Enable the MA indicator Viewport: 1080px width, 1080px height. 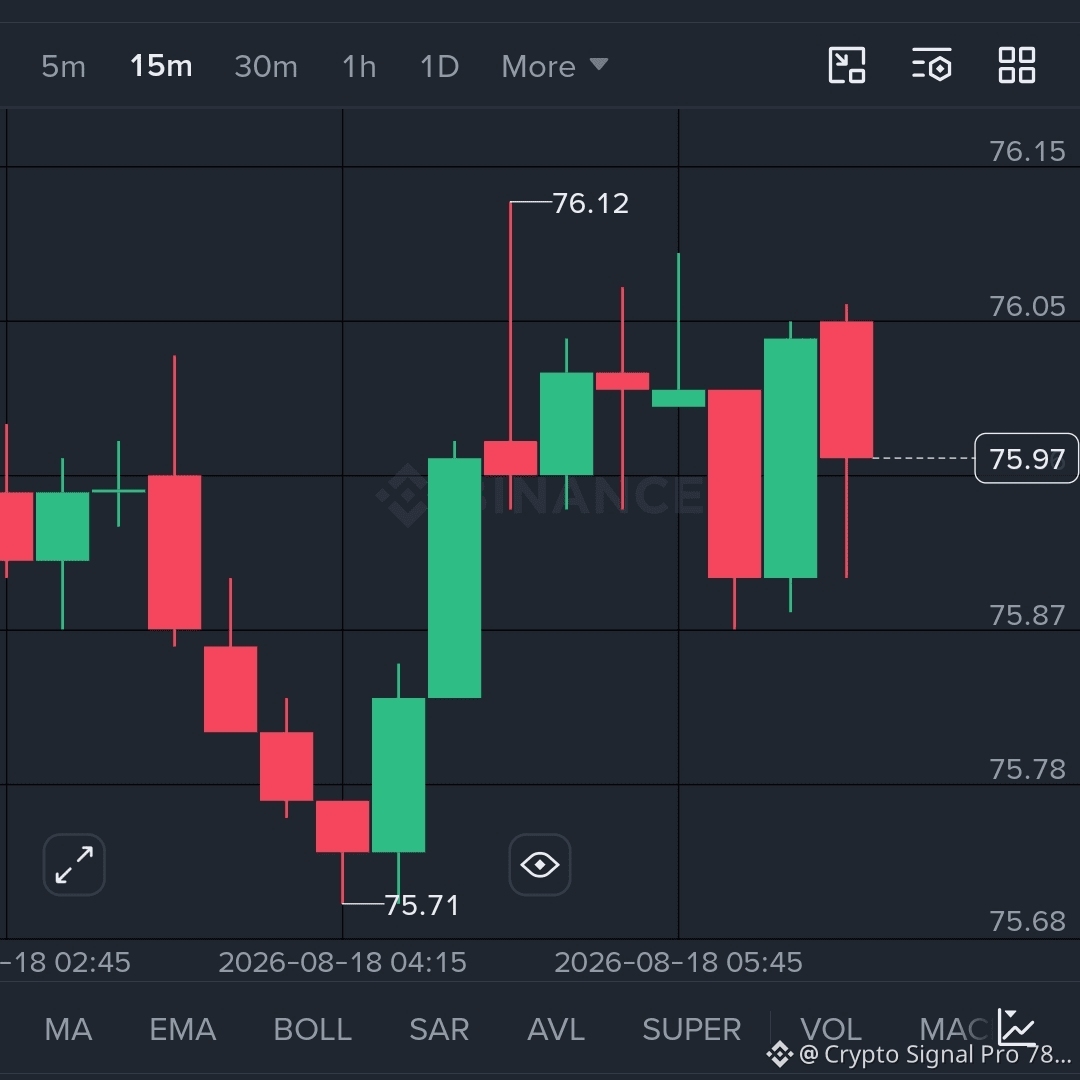(x=68, y=1030)
